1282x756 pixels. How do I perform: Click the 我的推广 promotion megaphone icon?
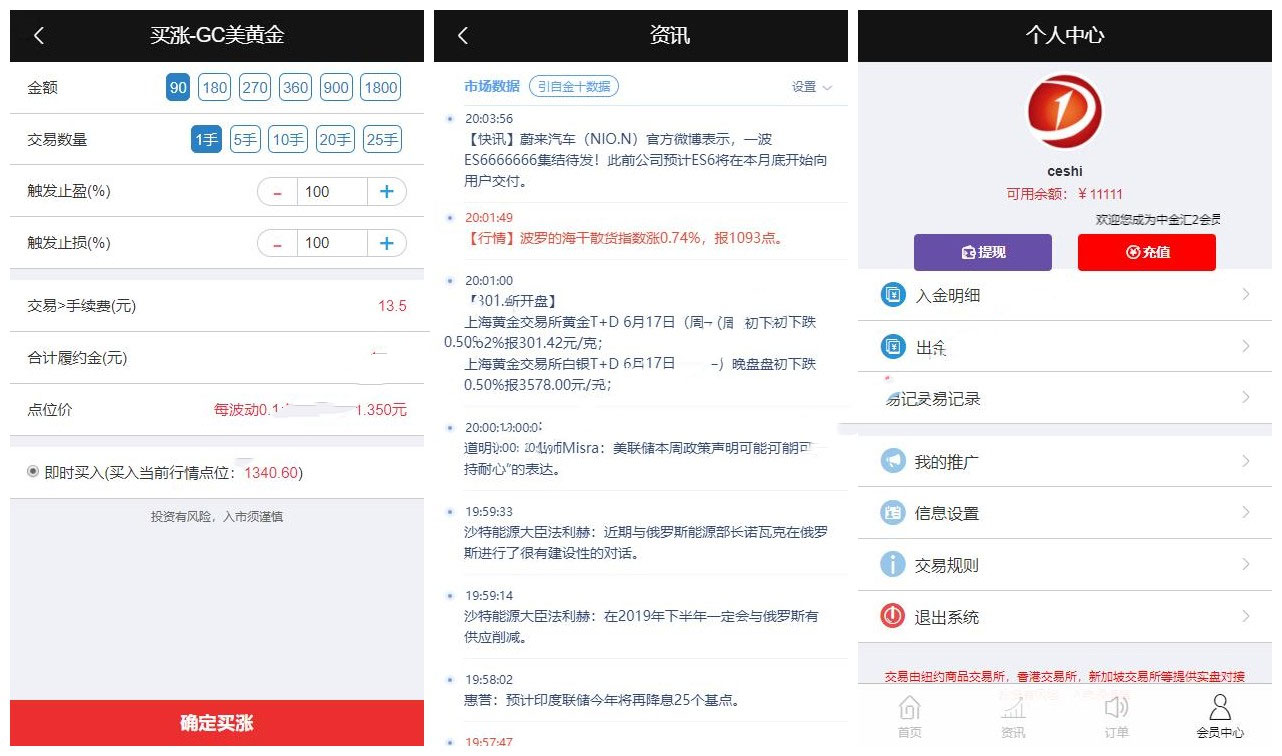[x=891, y=460]
